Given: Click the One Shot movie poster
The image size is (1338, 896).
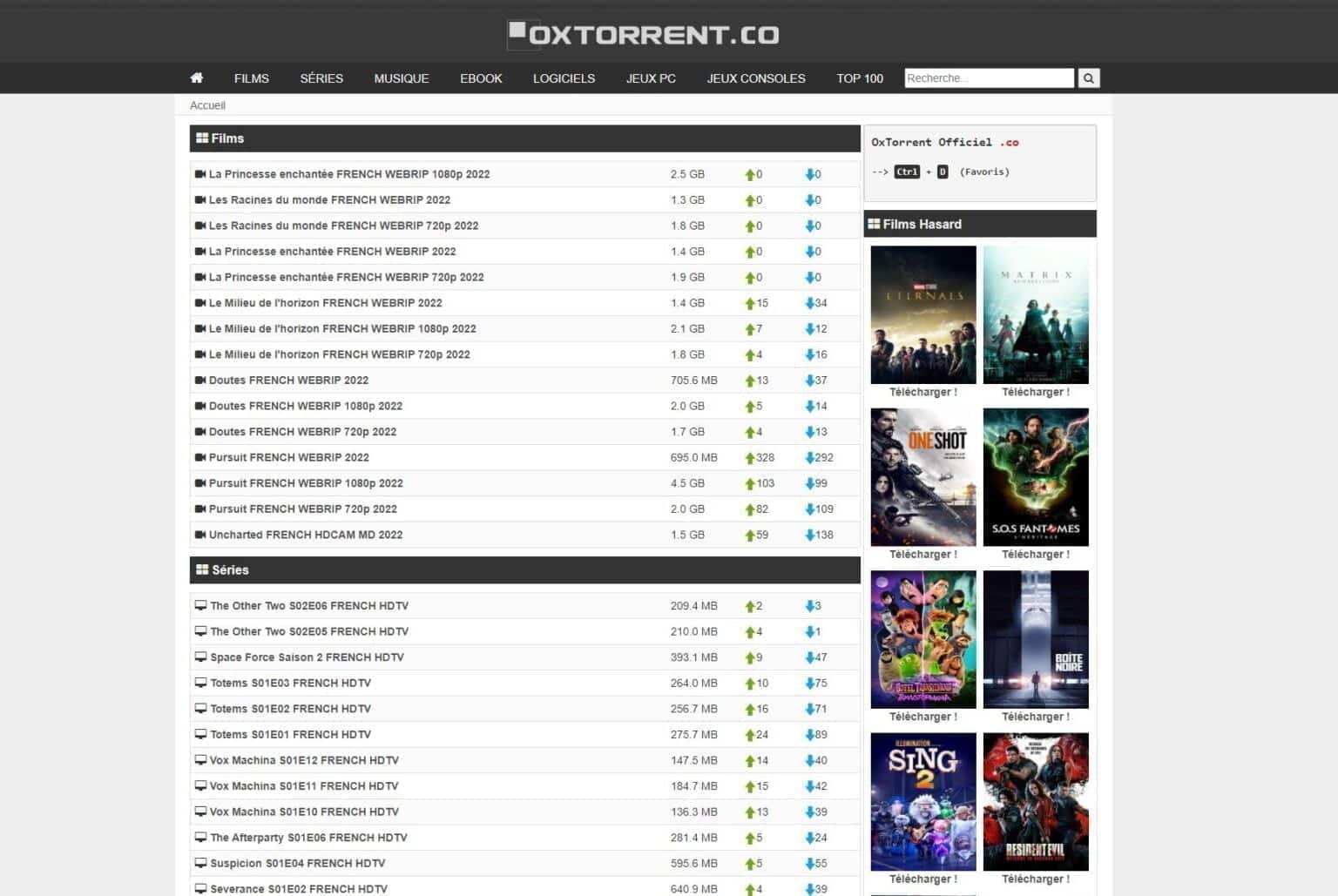Looking at the screenshot, I should click(x=923, y=477).
